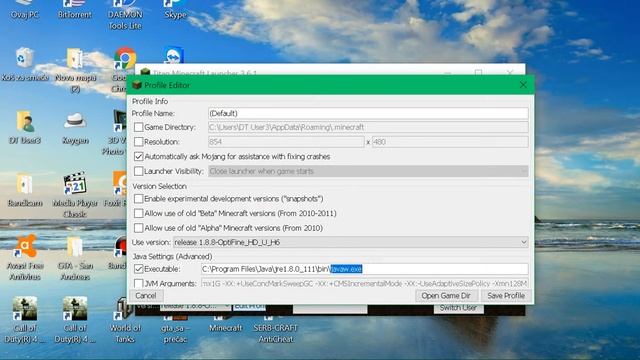Image resolution: width=640 pixels, height=360 pixels.
Task: Allow old Alpha Minecraft versions checkbox
Action: pyautogui.click(x=138, y=228)
